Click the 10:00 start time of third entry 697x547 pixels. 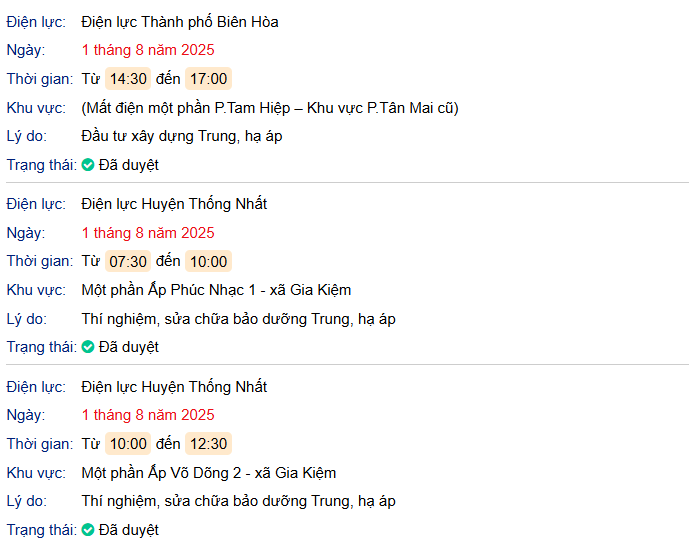tap(128, 444)
